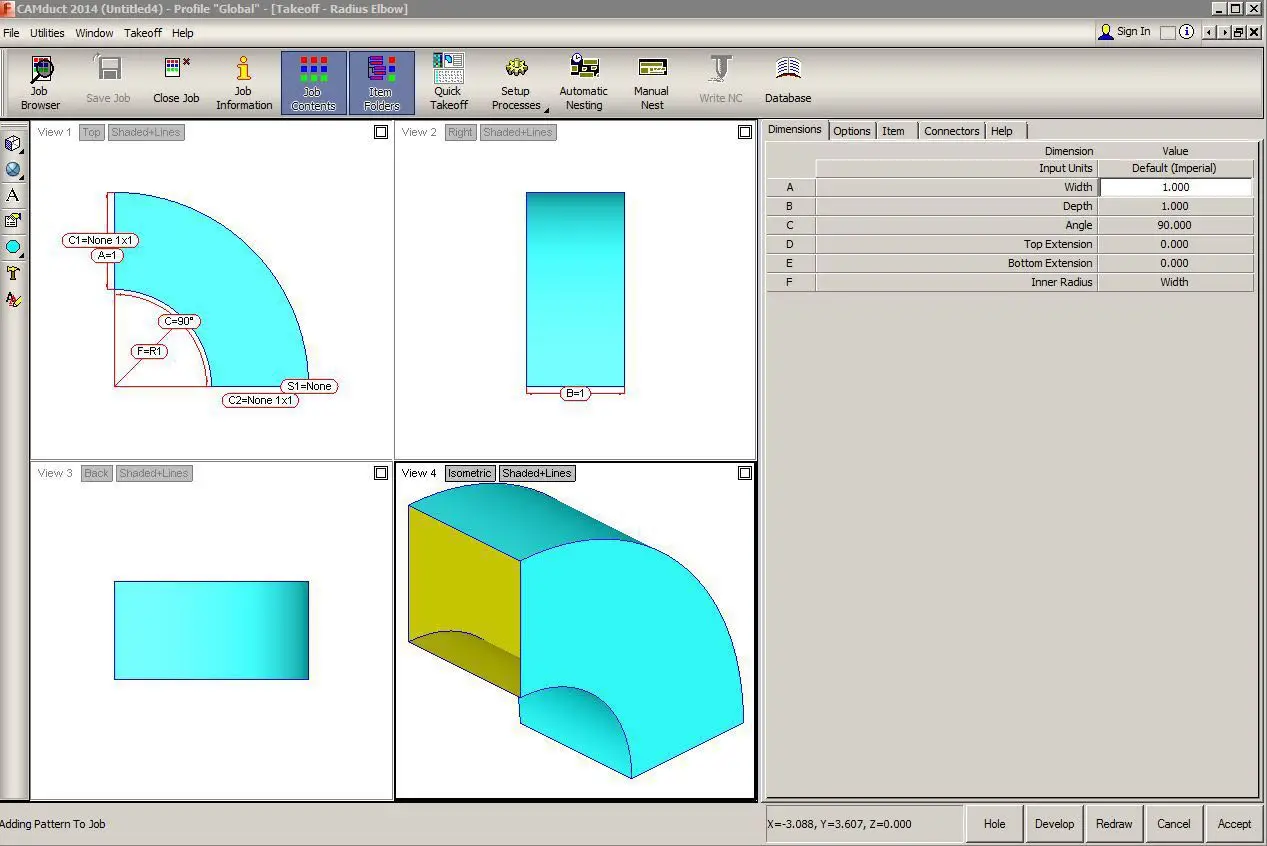The height and width of the screenshot is (846, 1267).
Task: Open the Takeoff menu
Action: pyautogui.click(x=142, y=33)
